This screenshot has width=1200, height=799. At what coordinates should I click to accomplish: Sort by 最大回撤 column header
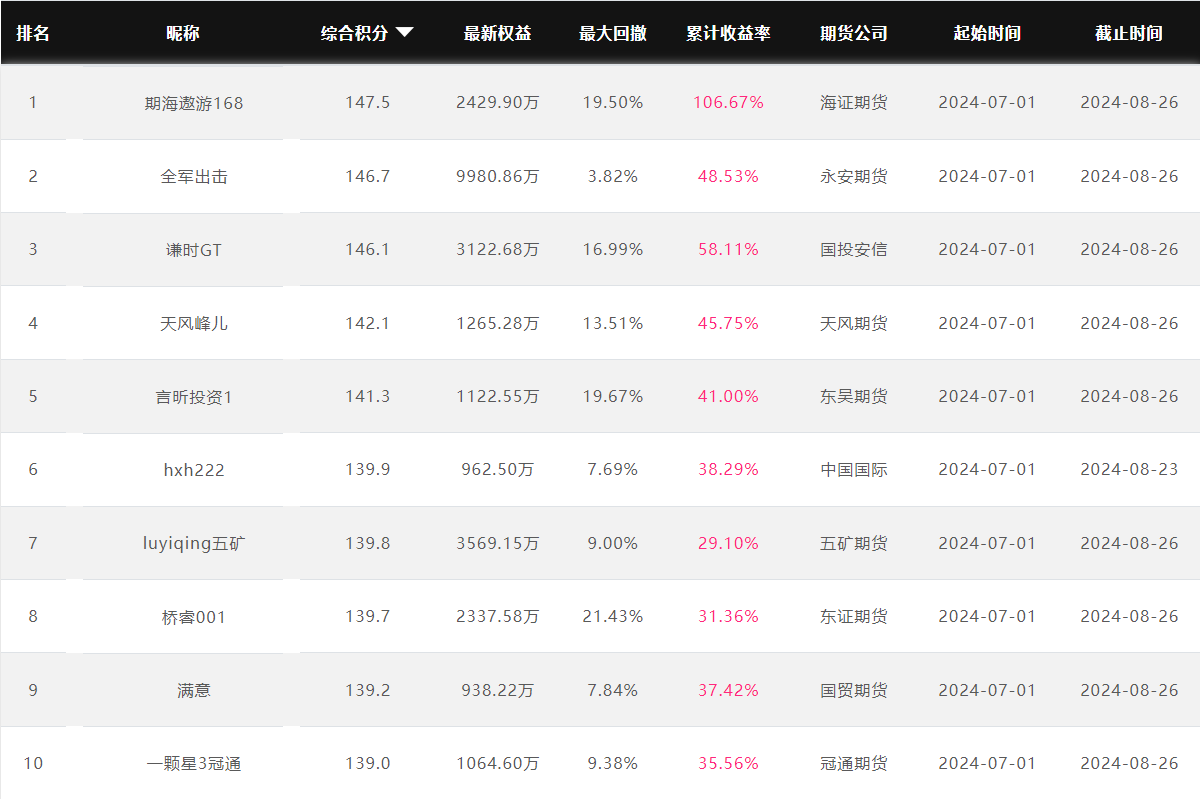tap(613, 33)
